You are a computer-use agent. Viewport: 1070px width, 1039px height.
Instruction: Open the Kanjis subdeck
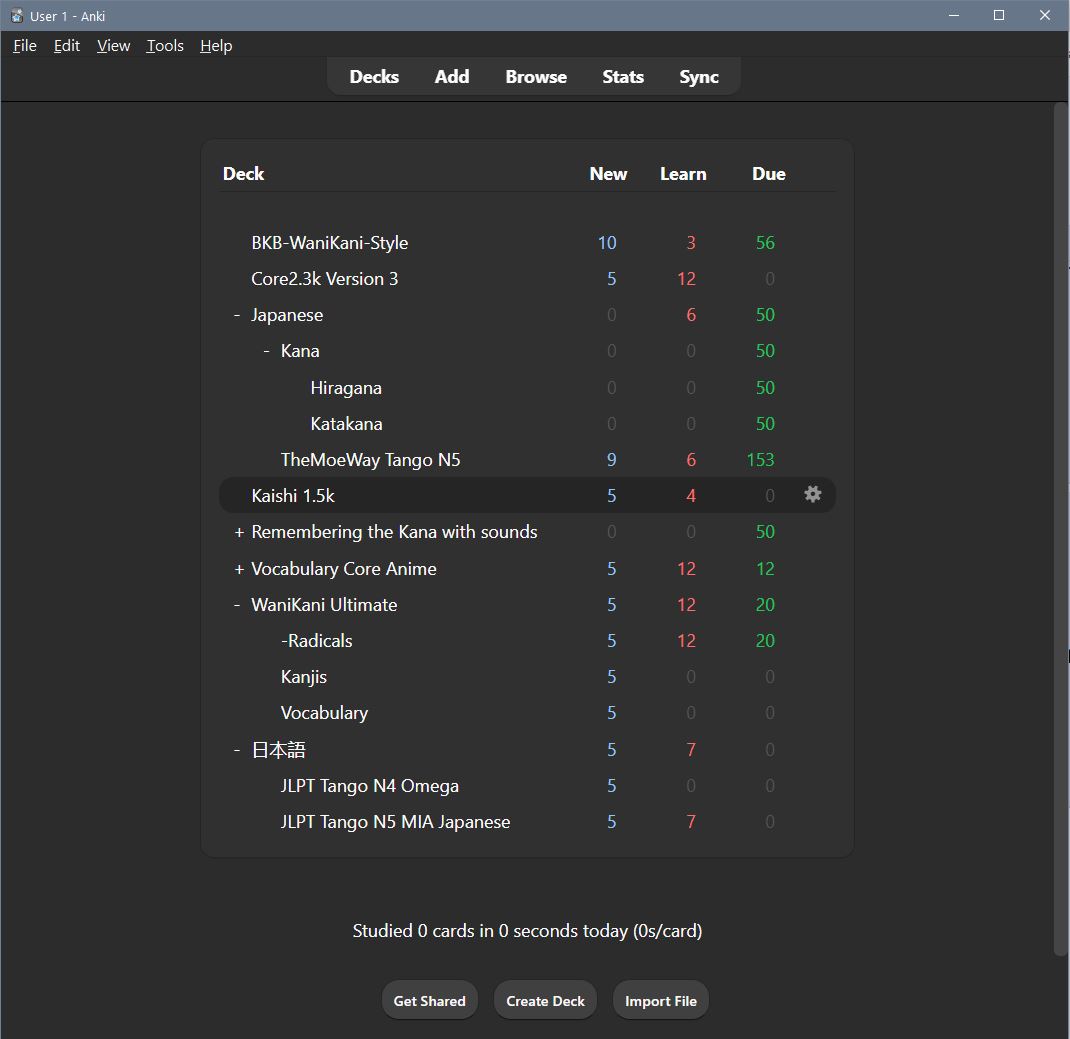coord(304,677)
